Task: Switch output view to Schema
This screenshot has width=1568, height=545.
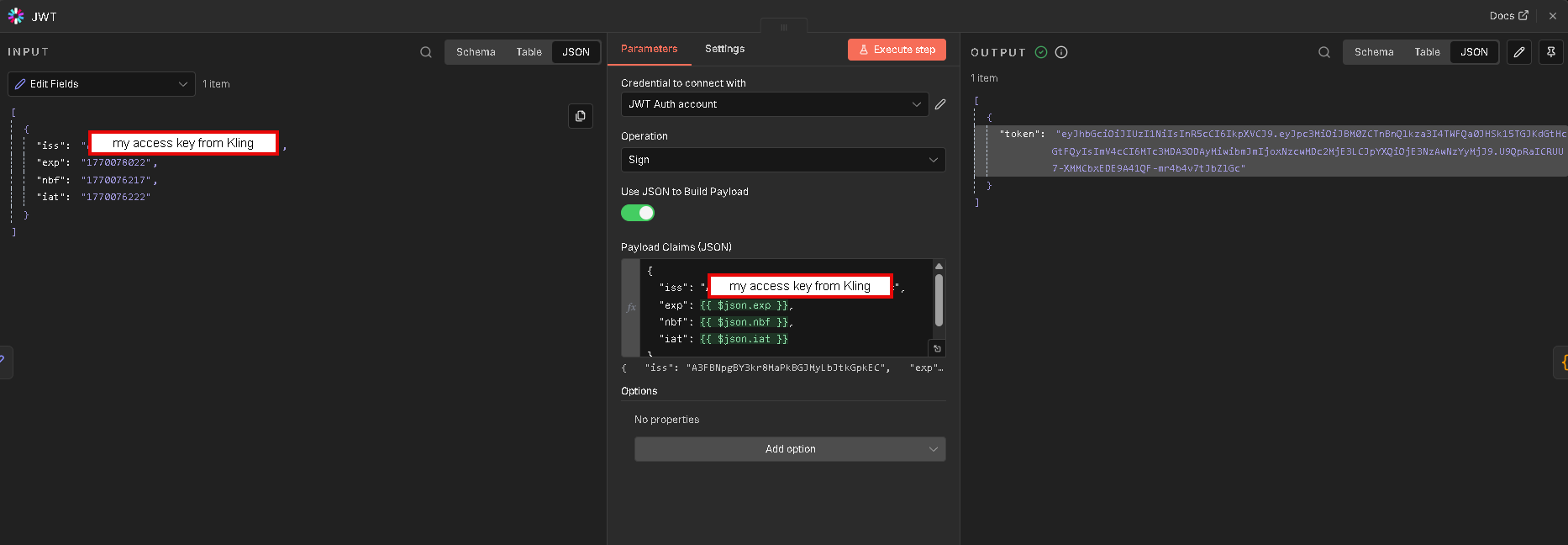Action: point(1374,52)
